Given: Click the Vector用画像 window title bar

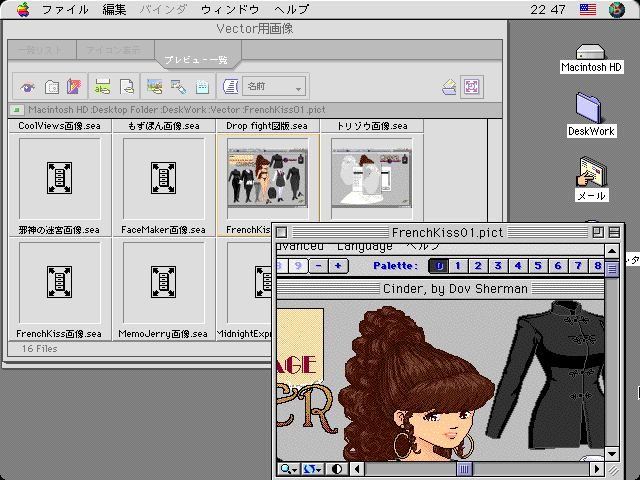Looking at the screenshot, I should click(x=254, y=29).
